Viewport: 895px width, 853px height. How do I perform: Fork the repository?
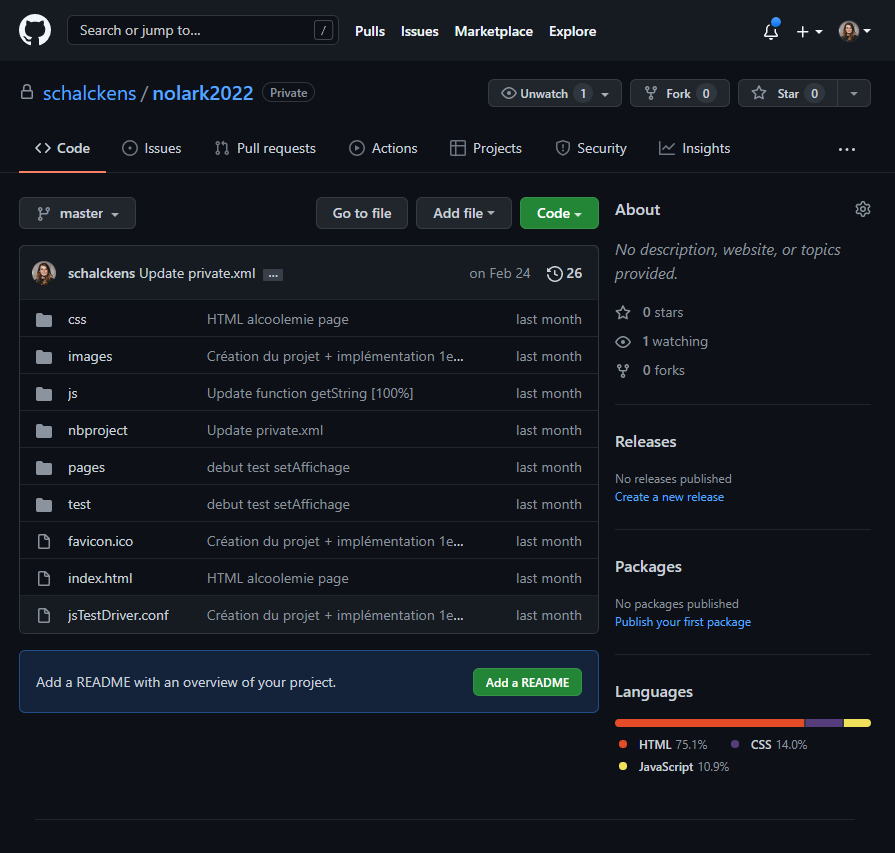tap(680, 93)
